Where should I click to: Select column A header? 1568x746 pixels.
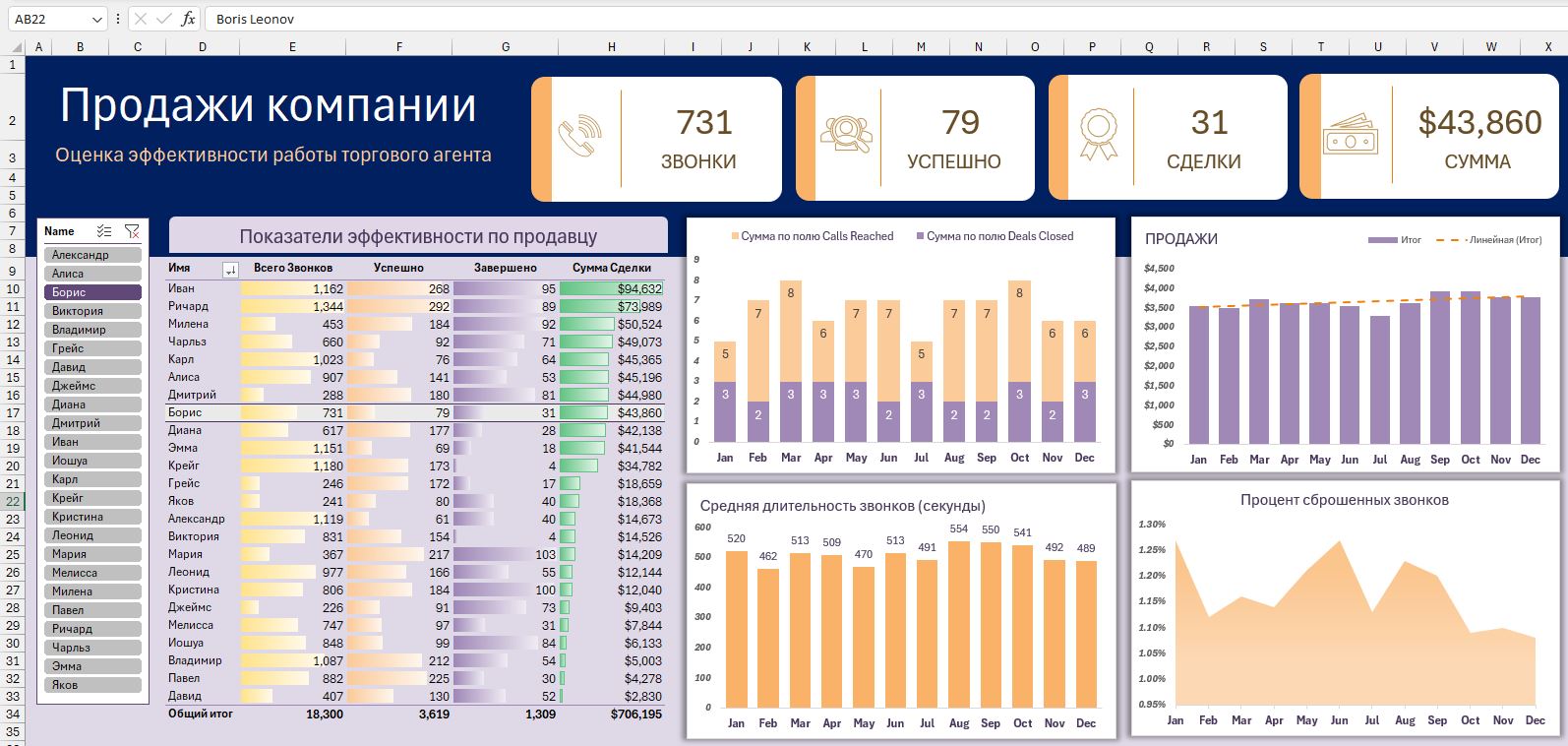[38, 47]
